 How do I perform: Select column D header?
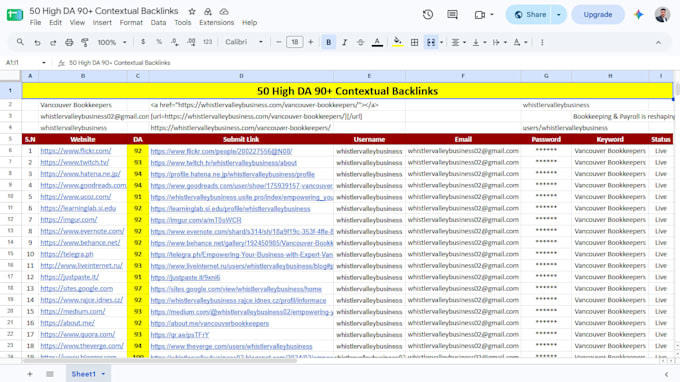[x=241, y=76]
